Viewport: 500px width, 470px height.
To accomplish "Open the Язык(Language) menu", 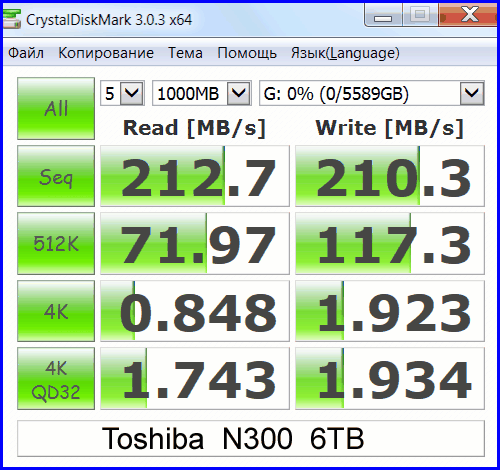I will 345,53.
